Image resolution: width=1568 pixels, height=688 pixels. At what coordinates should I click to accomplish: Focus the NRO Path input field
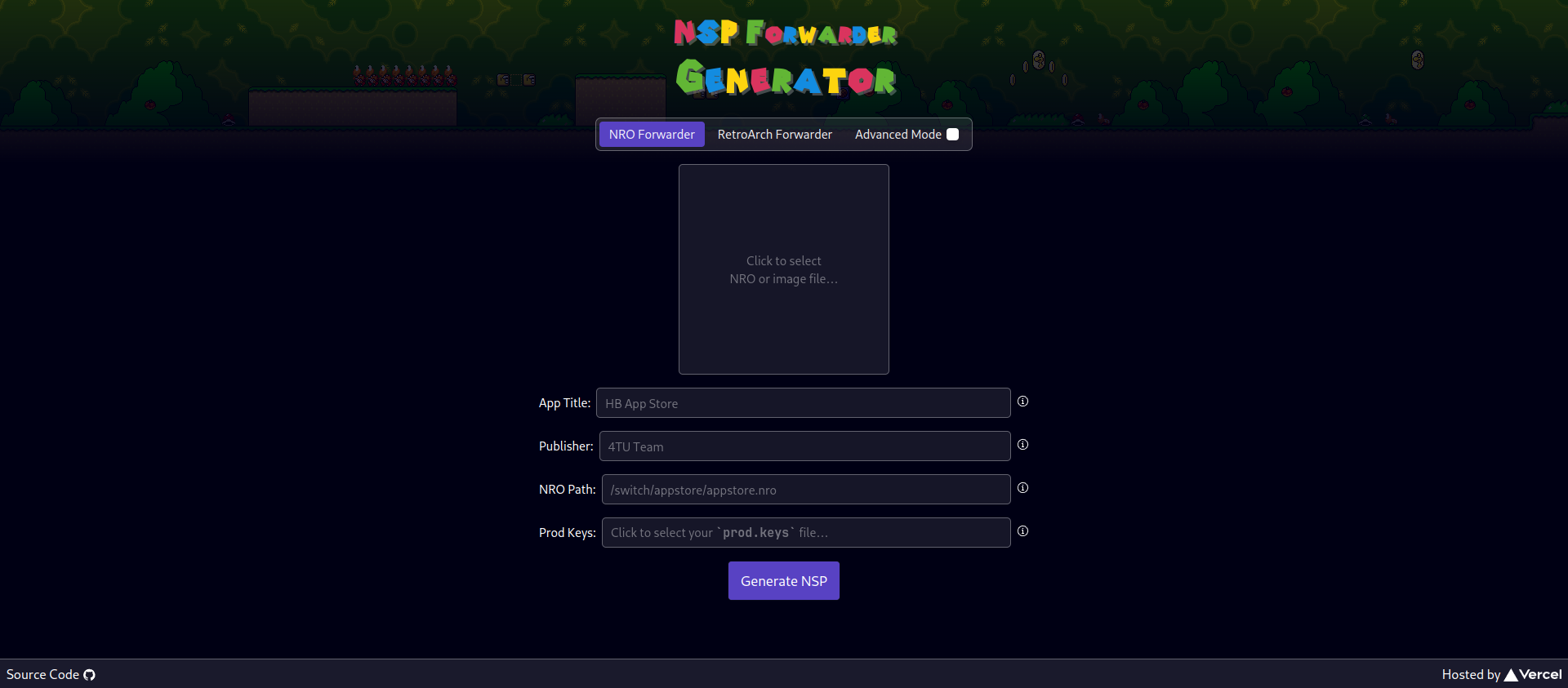[x=806, y=490]
